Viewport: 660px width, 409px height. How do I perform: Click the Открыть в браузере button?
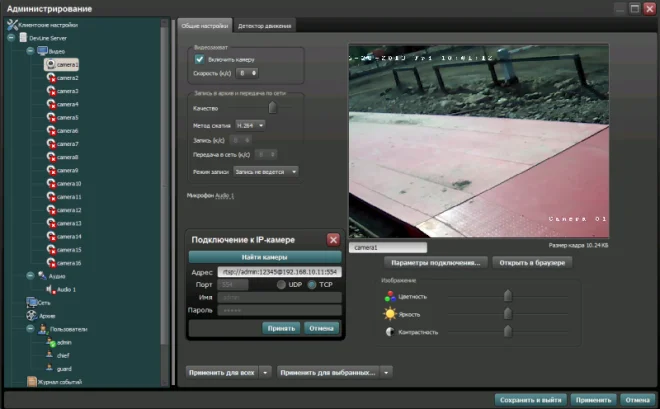click(531, 262)
